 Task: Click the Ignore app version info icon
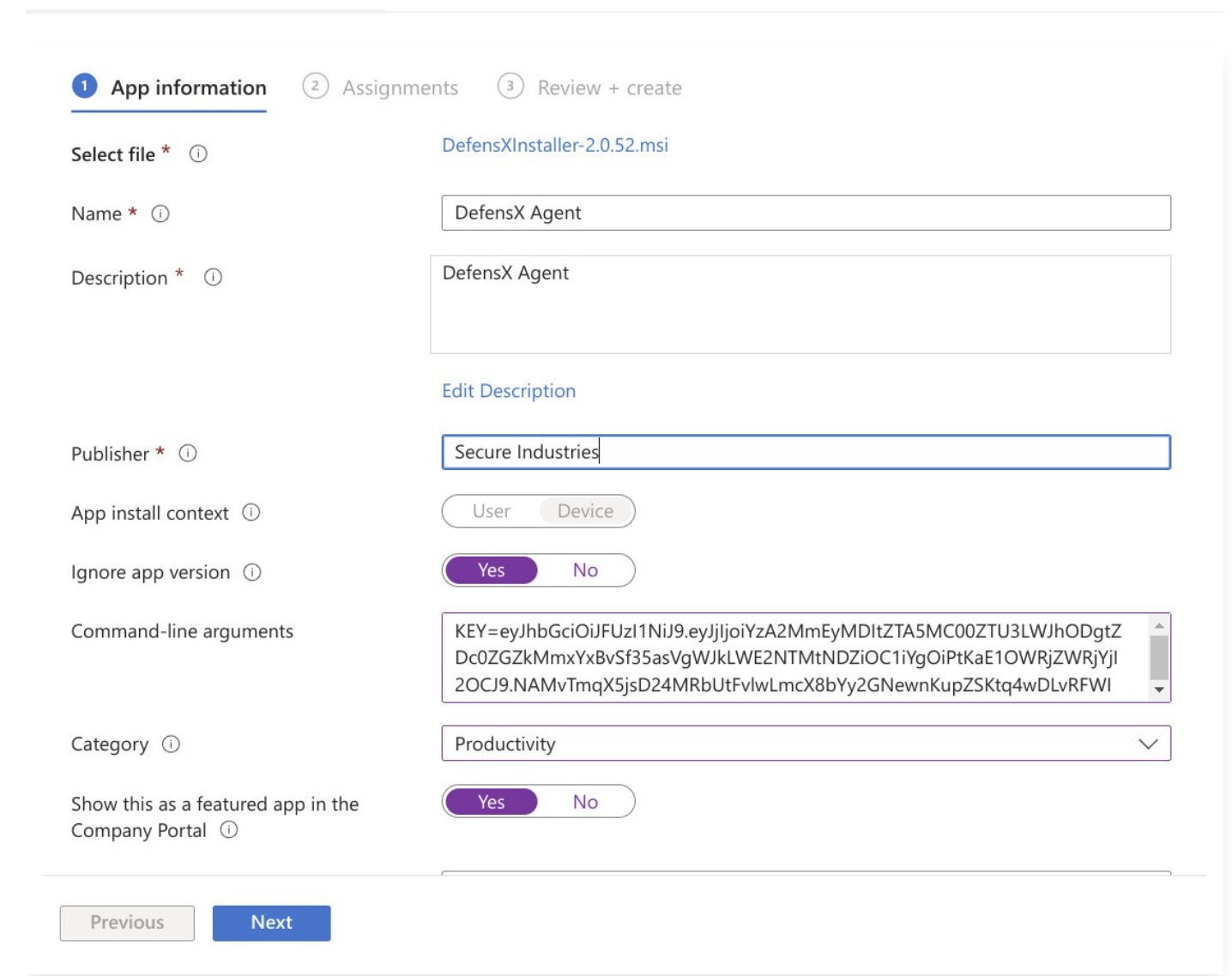[x=252, y=572]
